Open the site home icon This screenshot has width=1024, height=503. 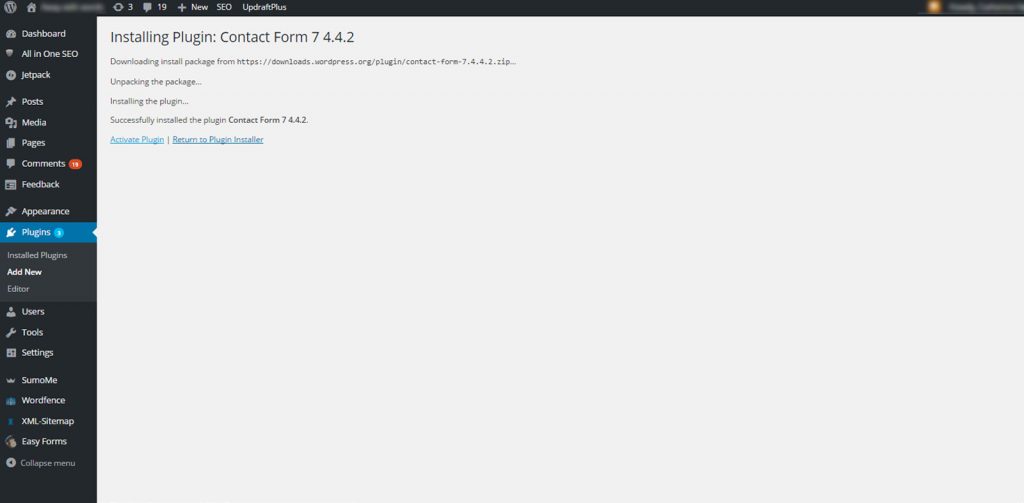coord(31,7)
